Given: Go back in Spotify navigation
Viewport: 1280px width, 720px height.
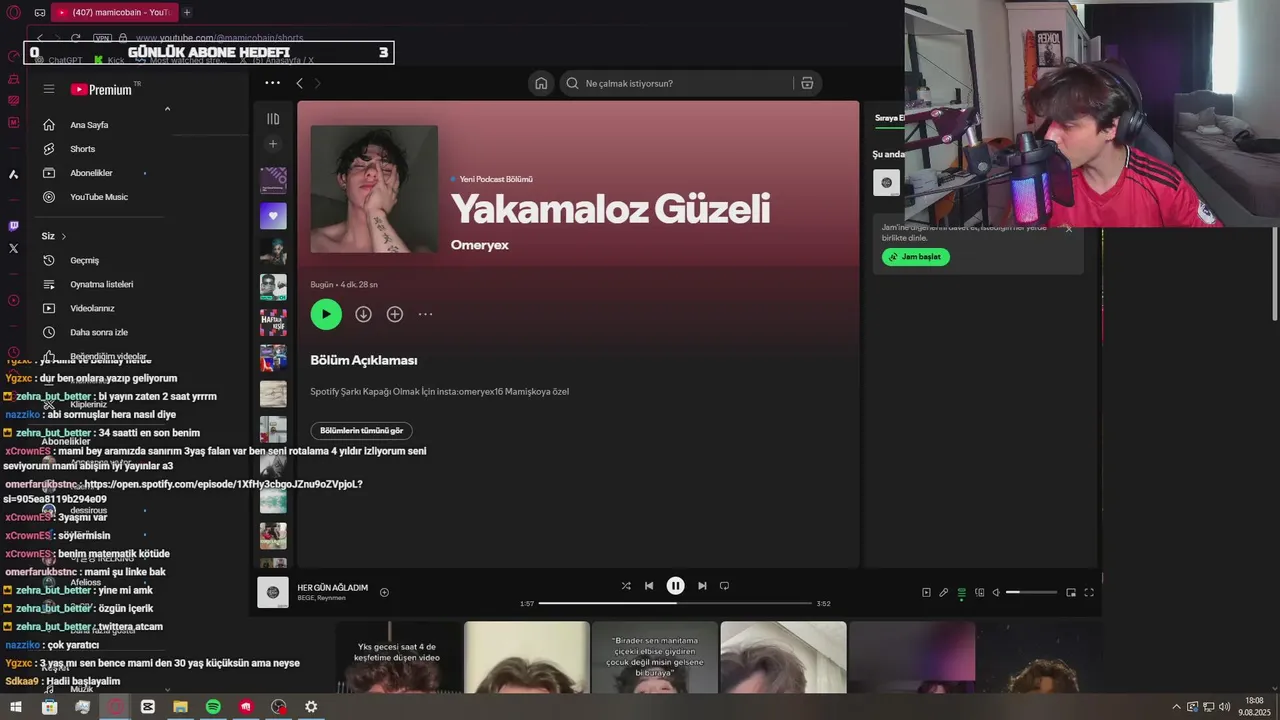Looking at the screenshot, I should (x=299, y=83).
